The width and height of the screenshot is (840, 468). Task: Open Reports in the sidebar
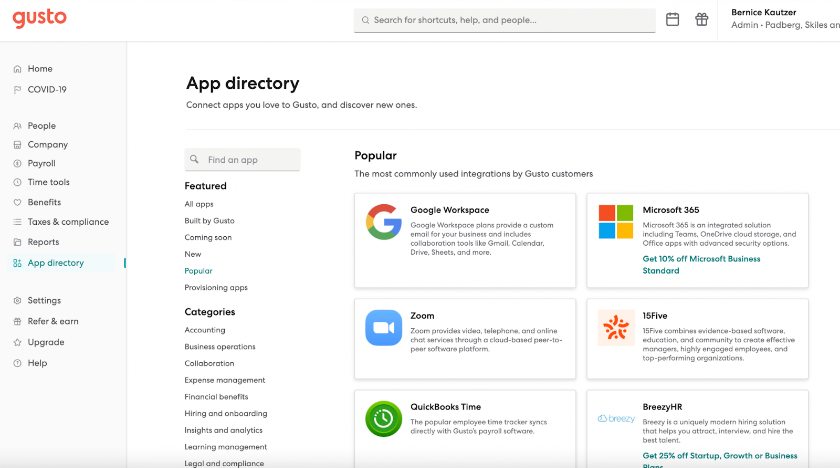(43, 242)
